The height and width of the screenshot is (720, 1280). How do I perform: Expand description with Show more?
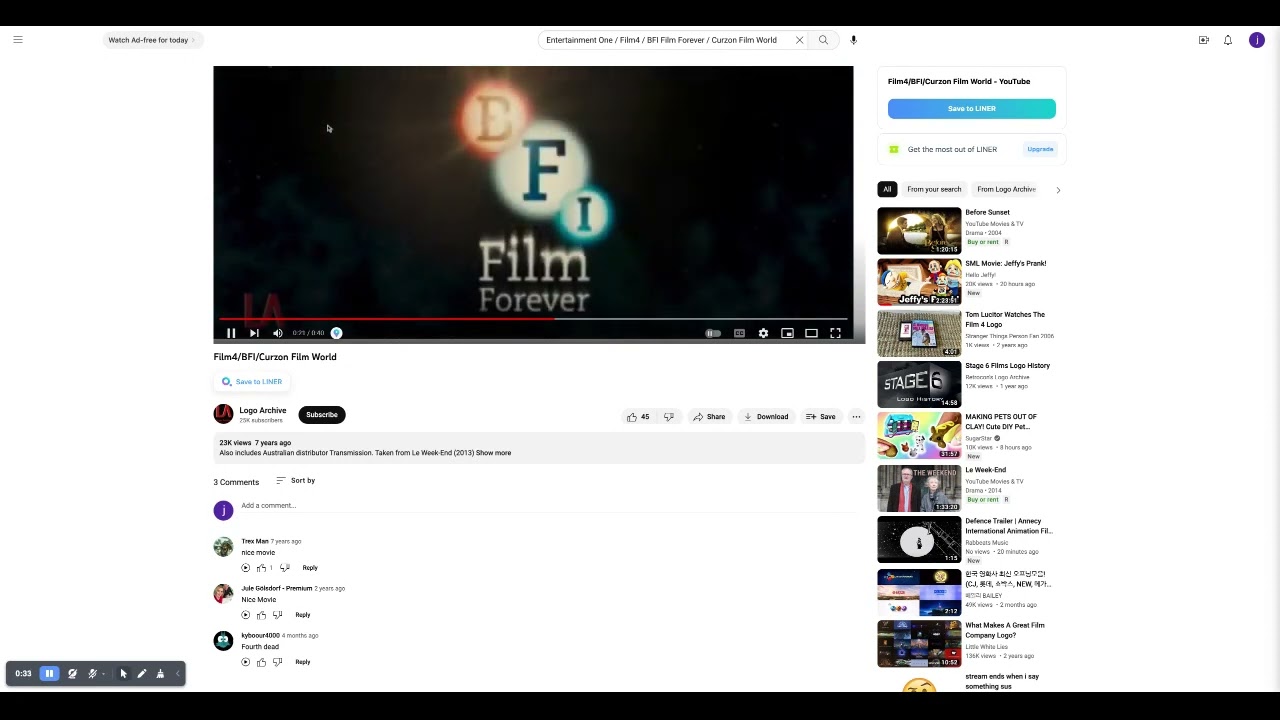(493, 453)
